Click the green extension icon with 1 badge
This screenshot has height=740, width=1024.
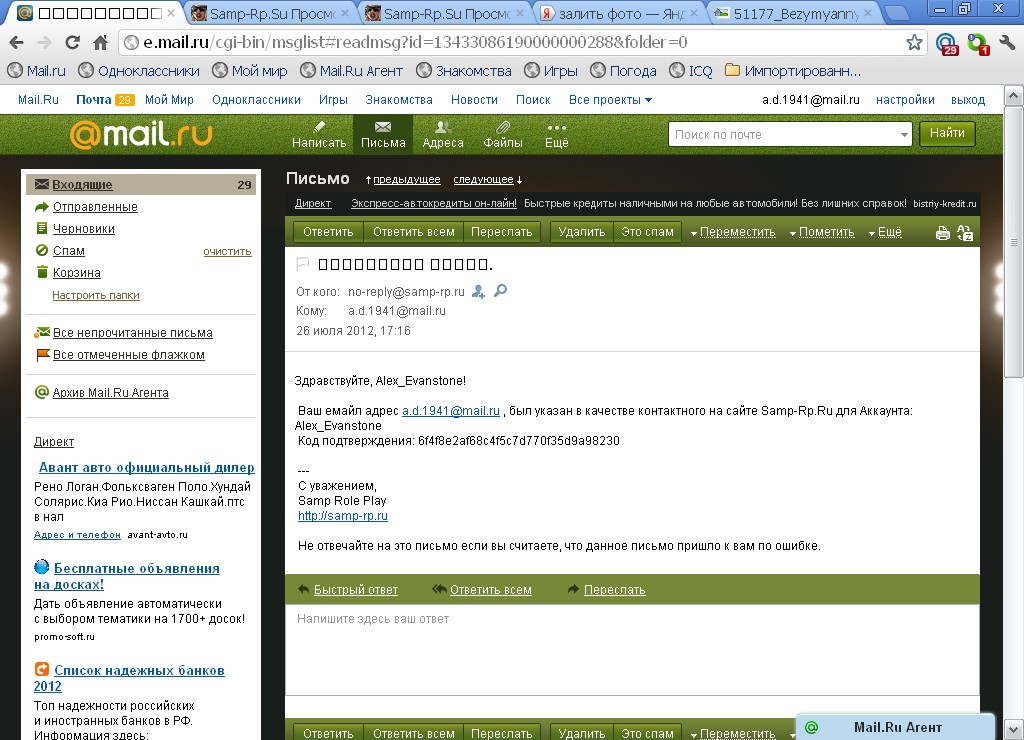tap(978, 44)
